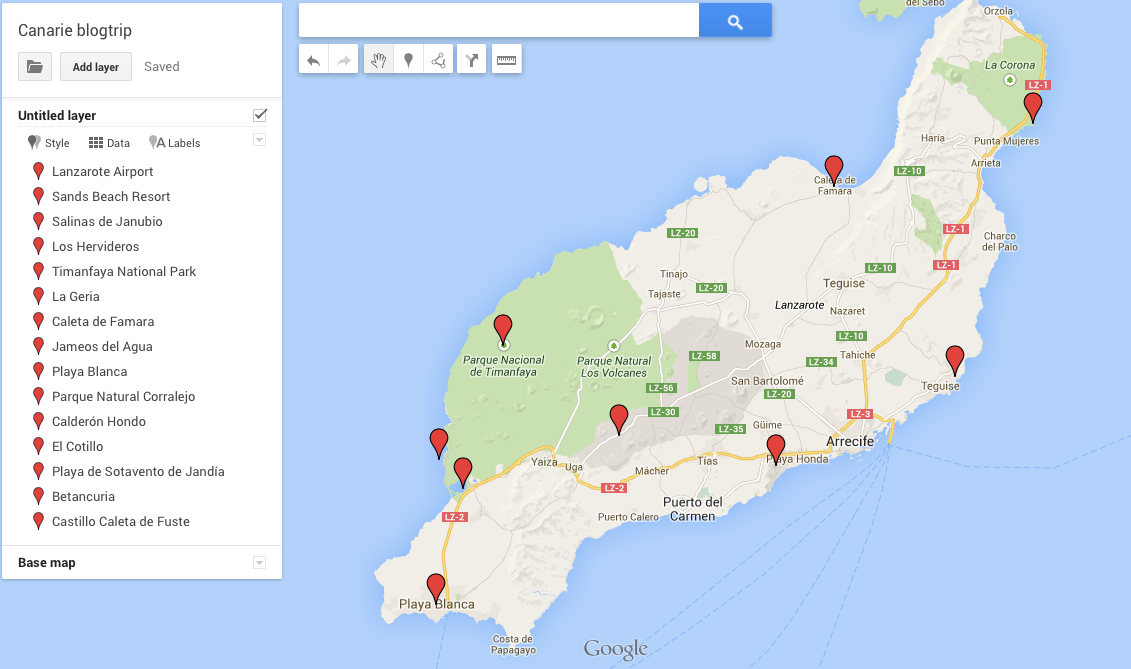The image size is (1131, 669).
Task: Select the map marker in Parque Nacional de Timanfaya
Action: [x=503, y=330]
